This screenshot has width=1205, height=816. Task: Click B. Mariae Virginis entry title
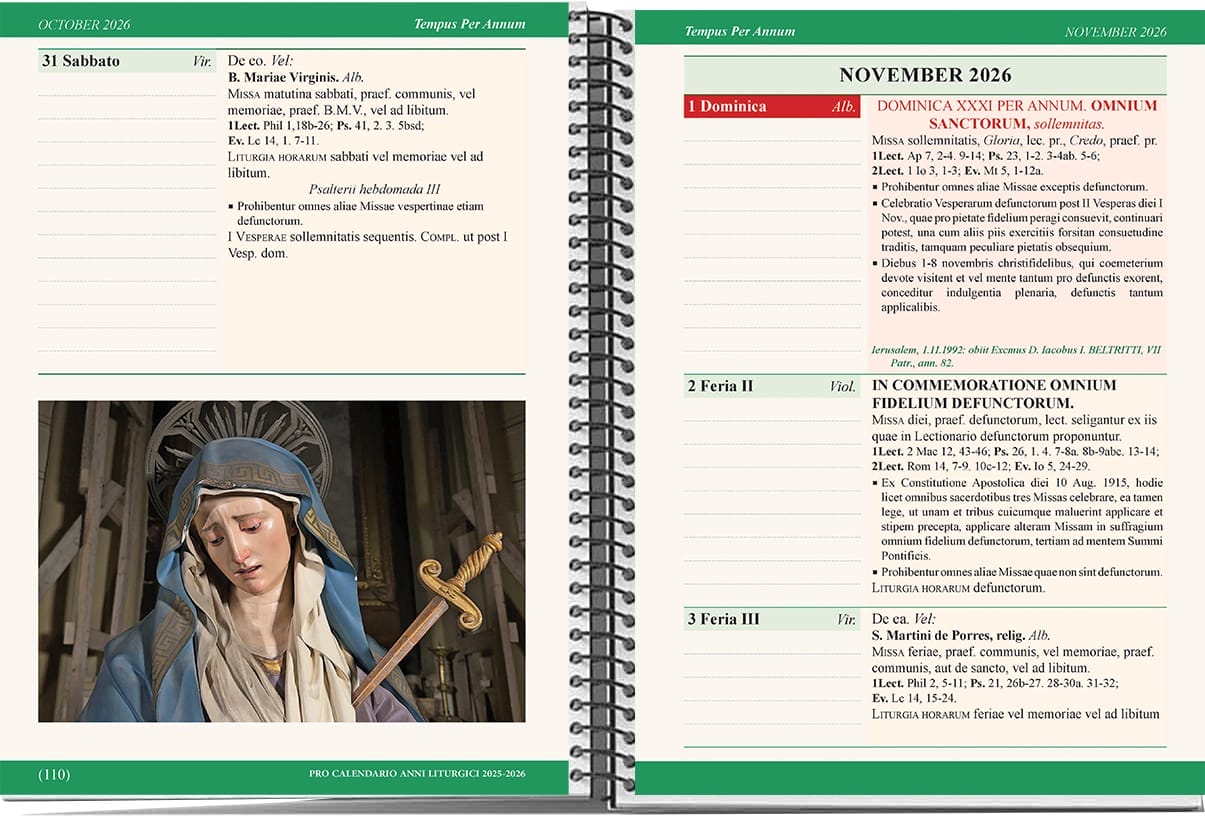coord(284,77)
